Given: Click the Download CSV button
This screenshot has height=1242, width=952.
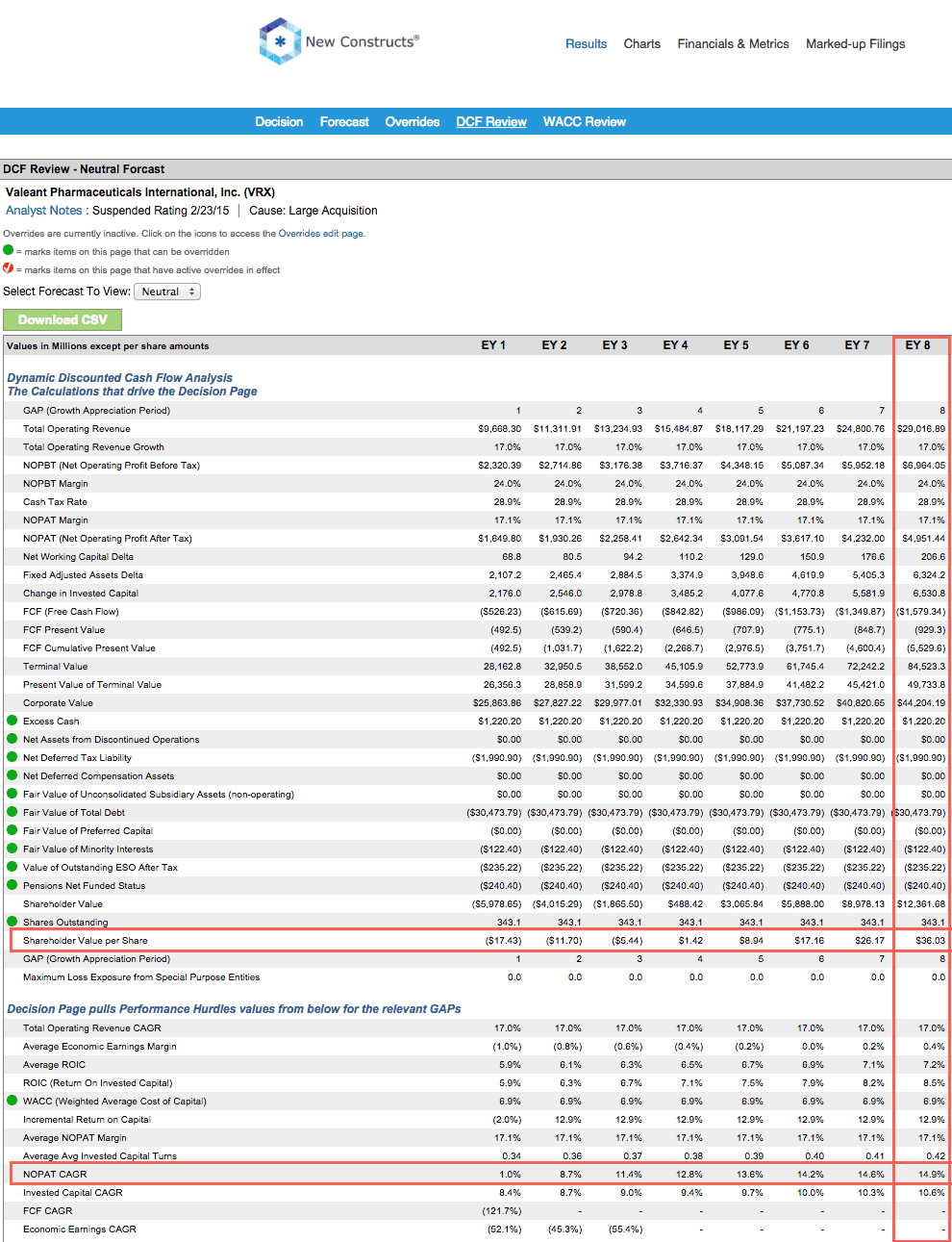Looking at the screenshot, I should [63, 319].
